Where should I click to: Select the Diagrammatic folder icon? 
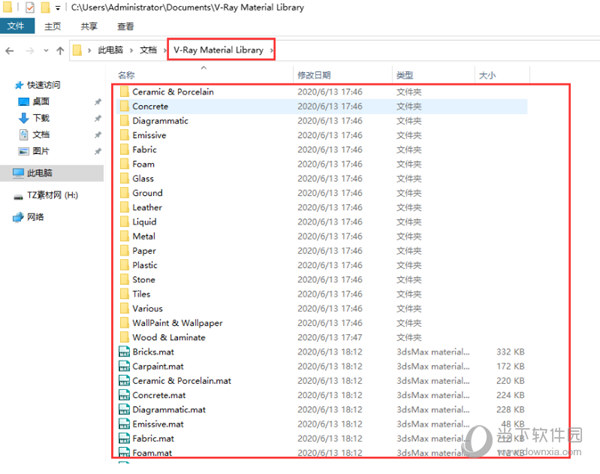tap(124, 121)
